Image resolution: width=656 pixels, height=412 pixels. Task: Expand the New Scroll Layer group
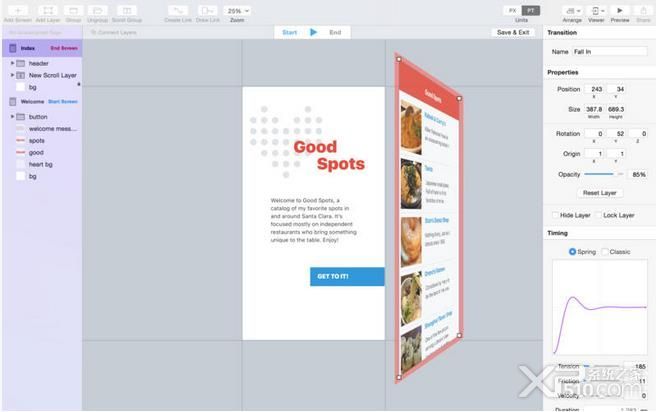[x=12, y=75]
